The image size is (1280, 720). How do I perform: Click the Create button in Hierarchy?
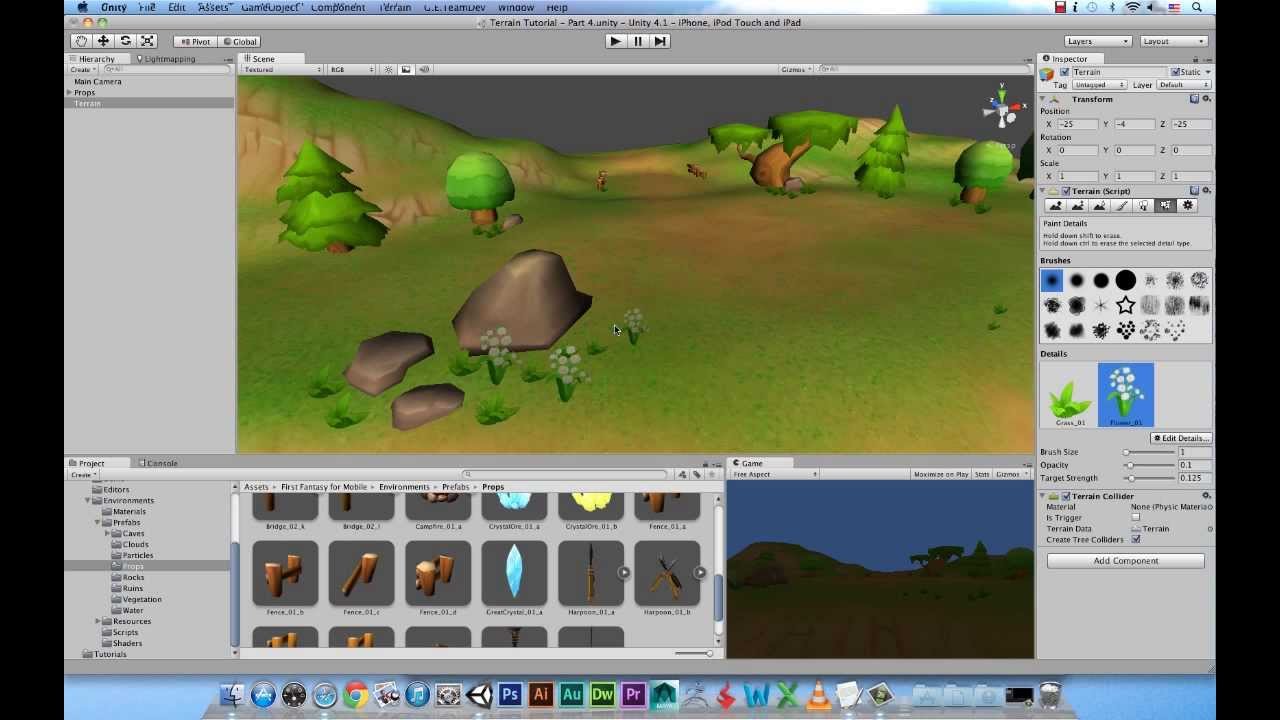(x=81, y=70)
